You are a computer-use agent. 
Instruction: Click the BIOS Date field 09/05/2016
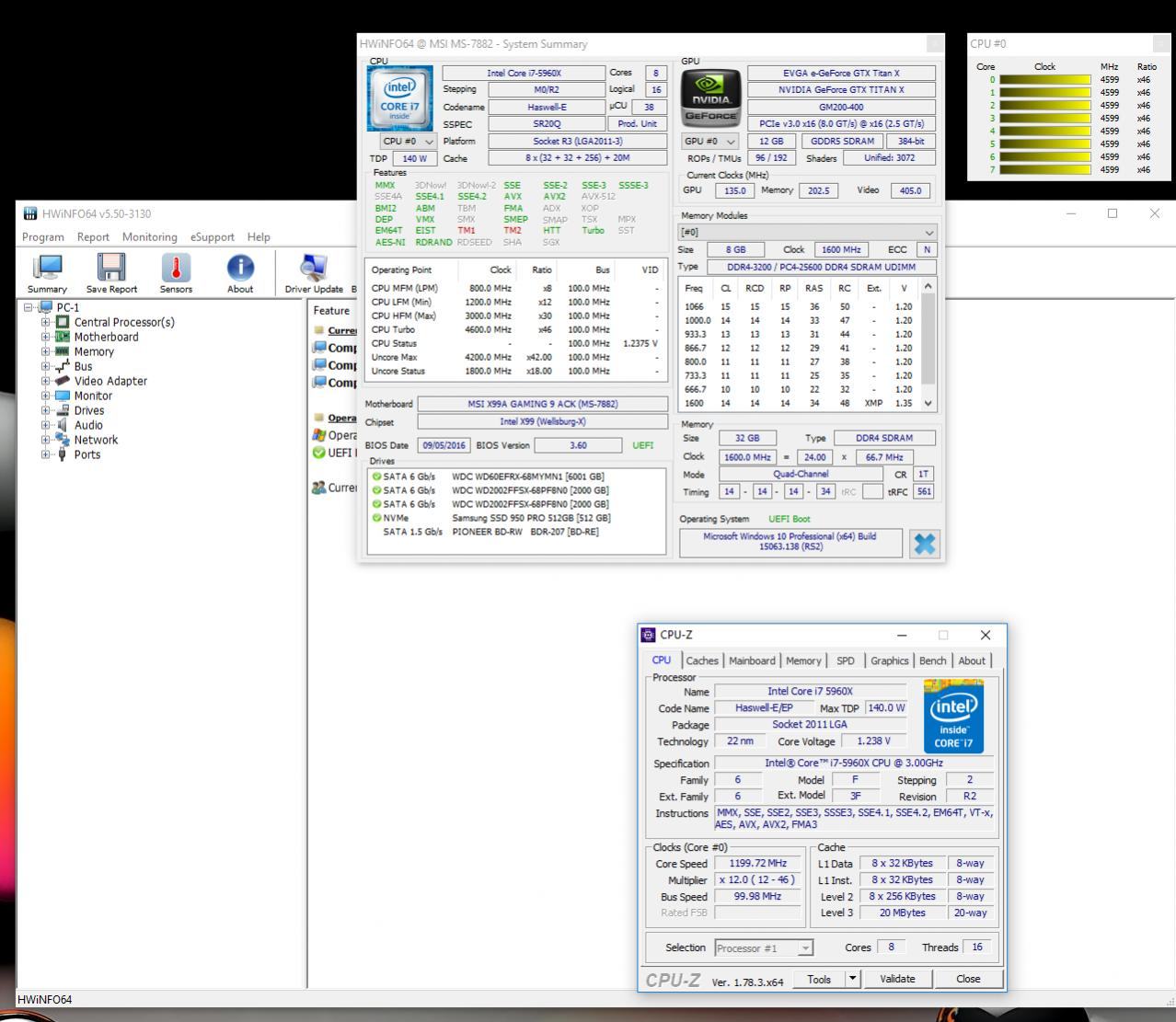[444, 445]
